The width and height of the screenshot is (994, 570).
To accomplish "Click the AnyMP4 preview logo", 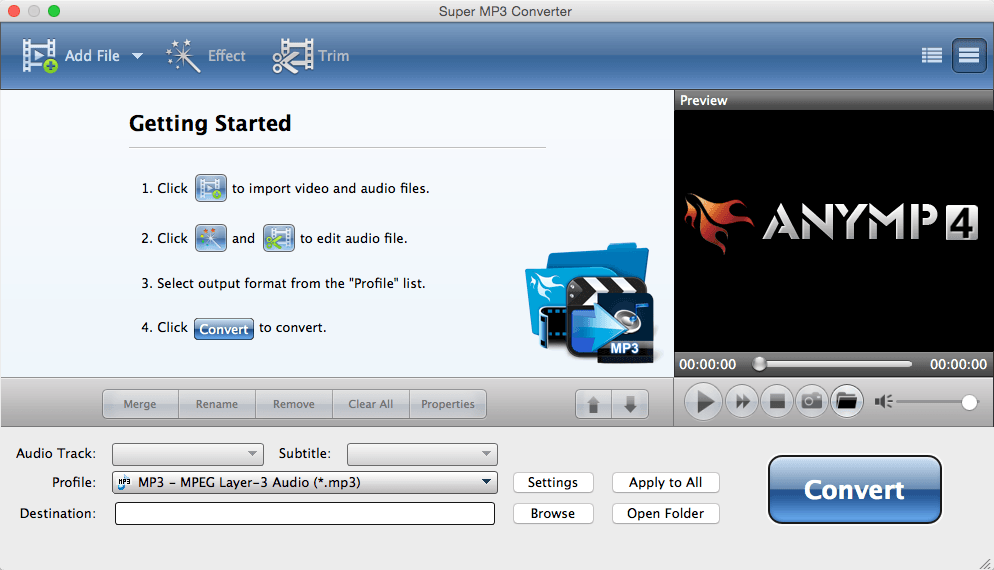I will pyautogui.click(x=831, y=223).
